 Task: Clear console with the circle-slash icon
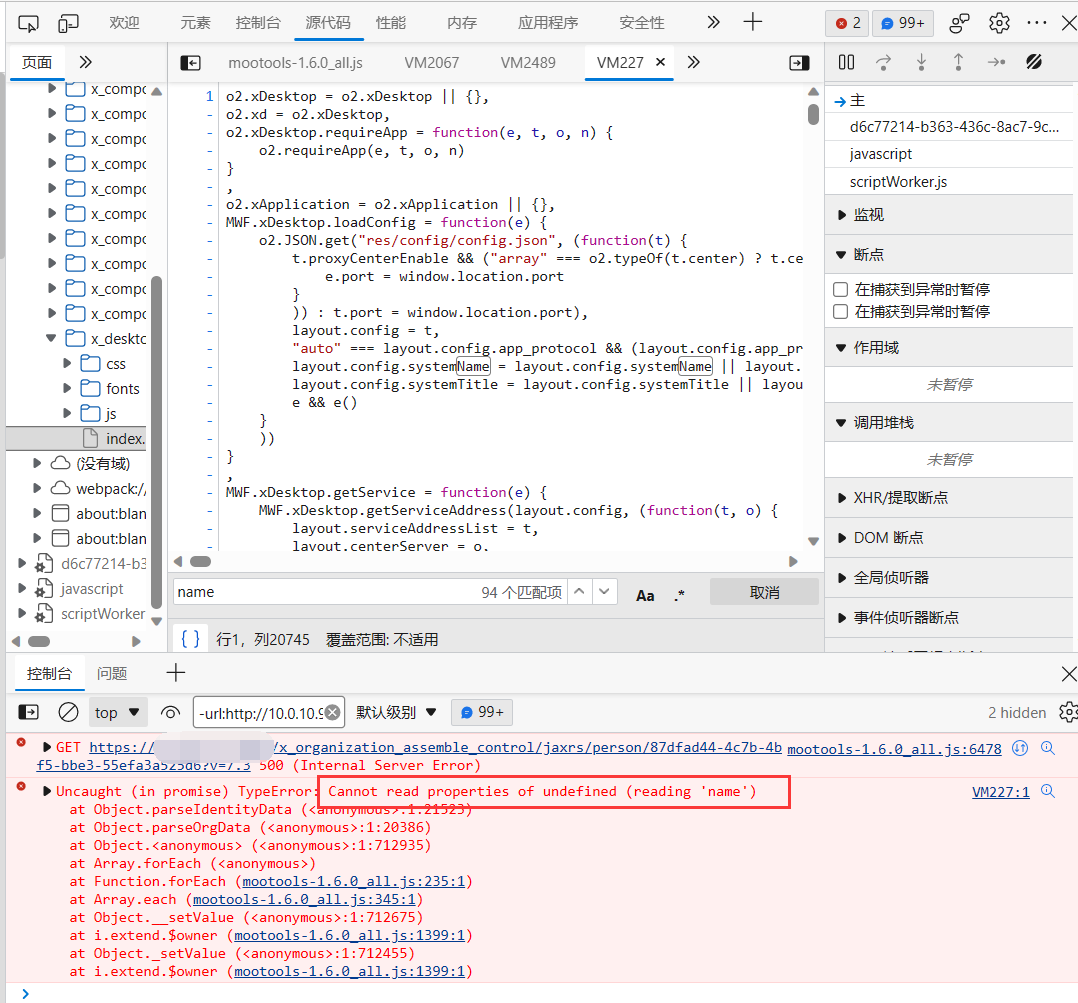tap(68, 712)
